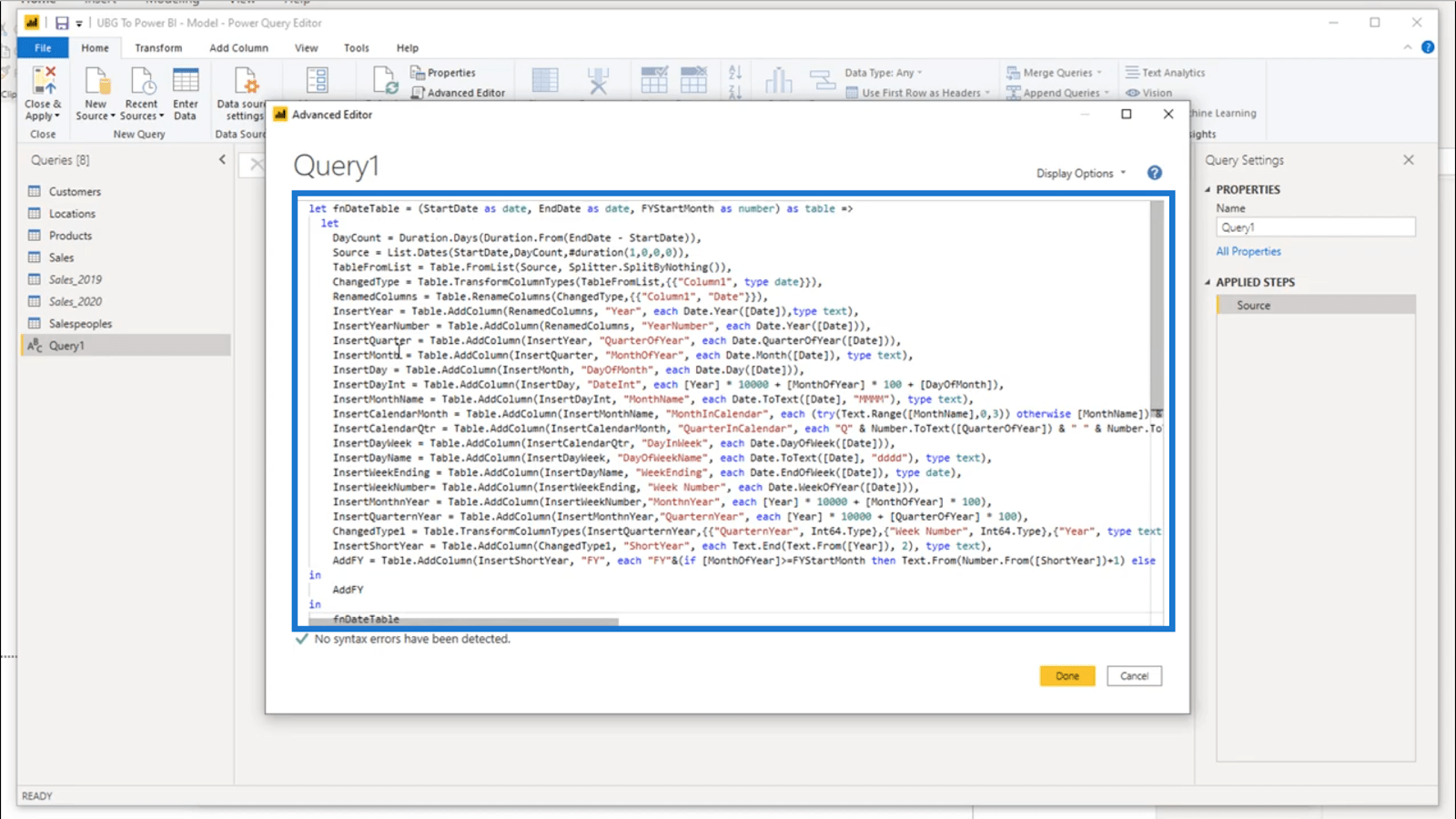Open Advanced Editor from the ribbon
The width and height of the screenshot is (1456, 819).
coord(458,93)
